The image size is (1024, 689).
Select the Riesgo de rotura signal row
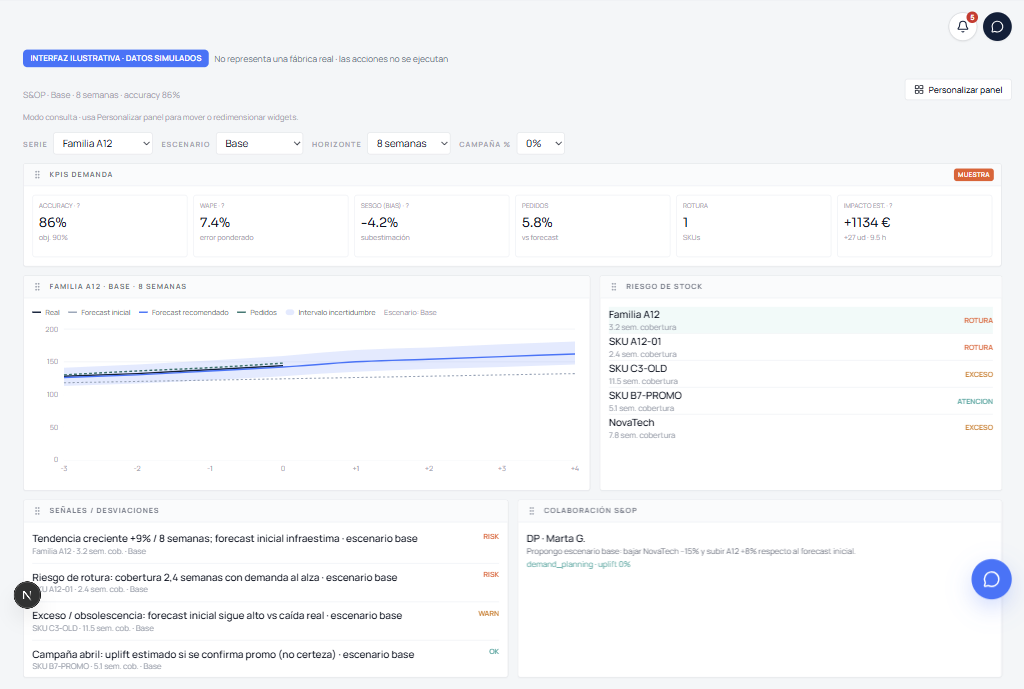tap(265, 583)
